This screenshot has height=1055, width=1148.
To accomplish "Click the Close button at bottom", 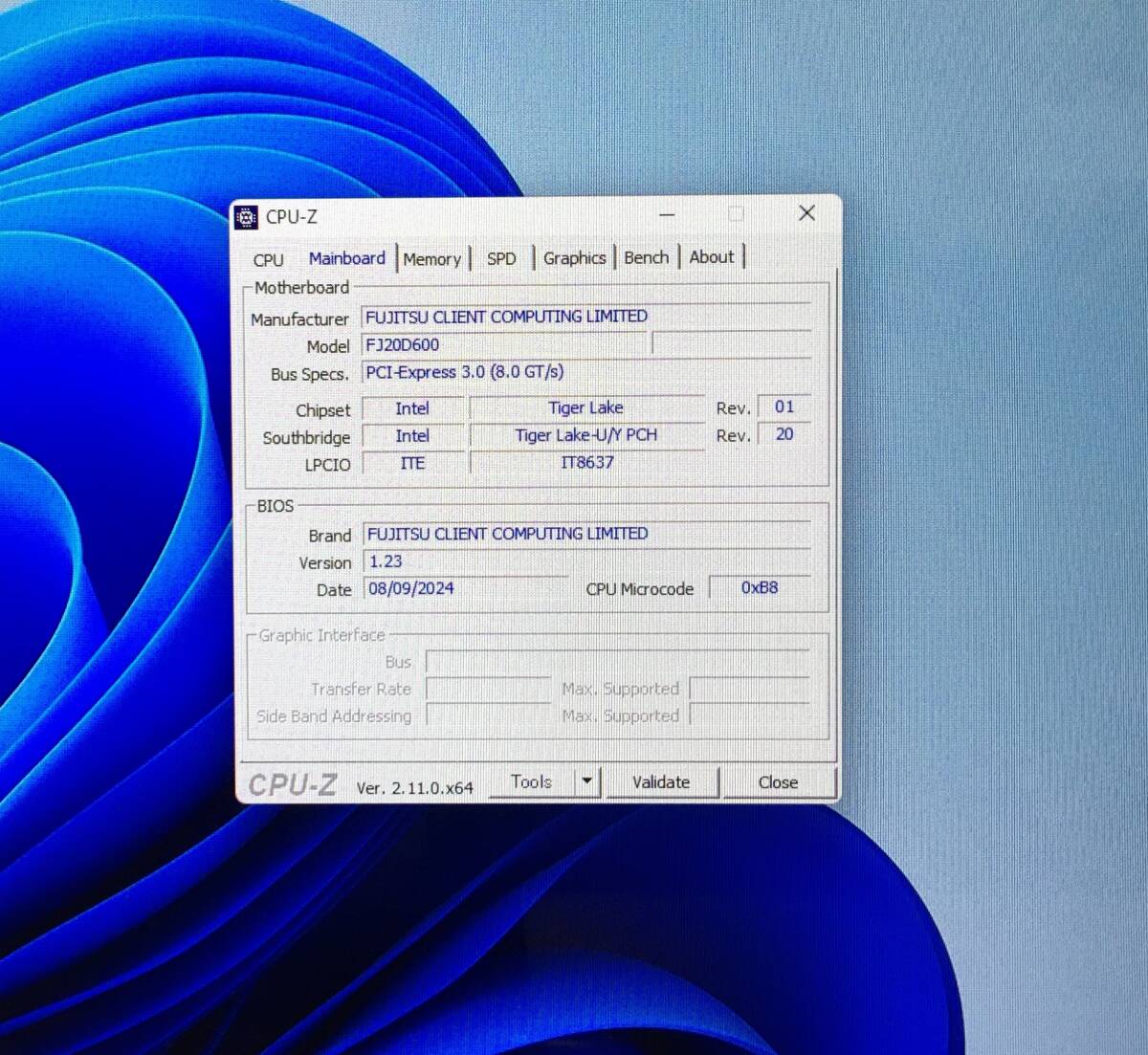I will [x=778, y=782].
